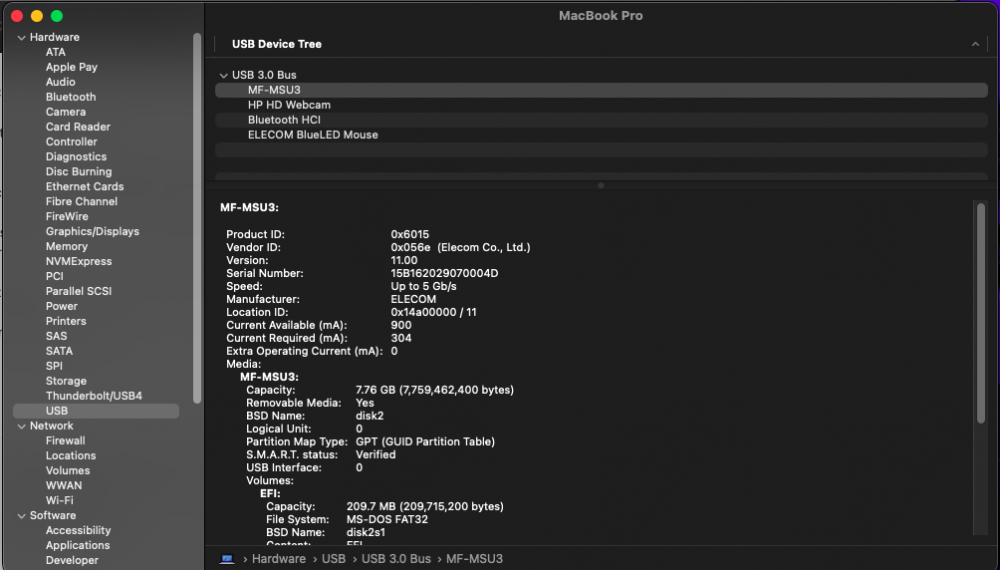1000x570 pixels.
Task: Collapse the Network section in sidebar
Action: click(21, 426)
